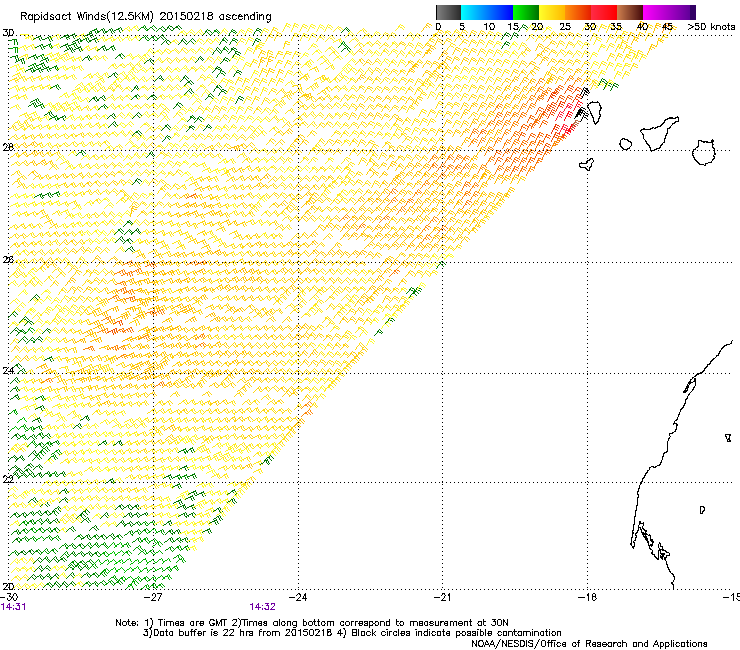Click the 'NOAA/NESDIS/Office of Research and Applications' credit
The image size is (740, 650).
pos(589,644)
